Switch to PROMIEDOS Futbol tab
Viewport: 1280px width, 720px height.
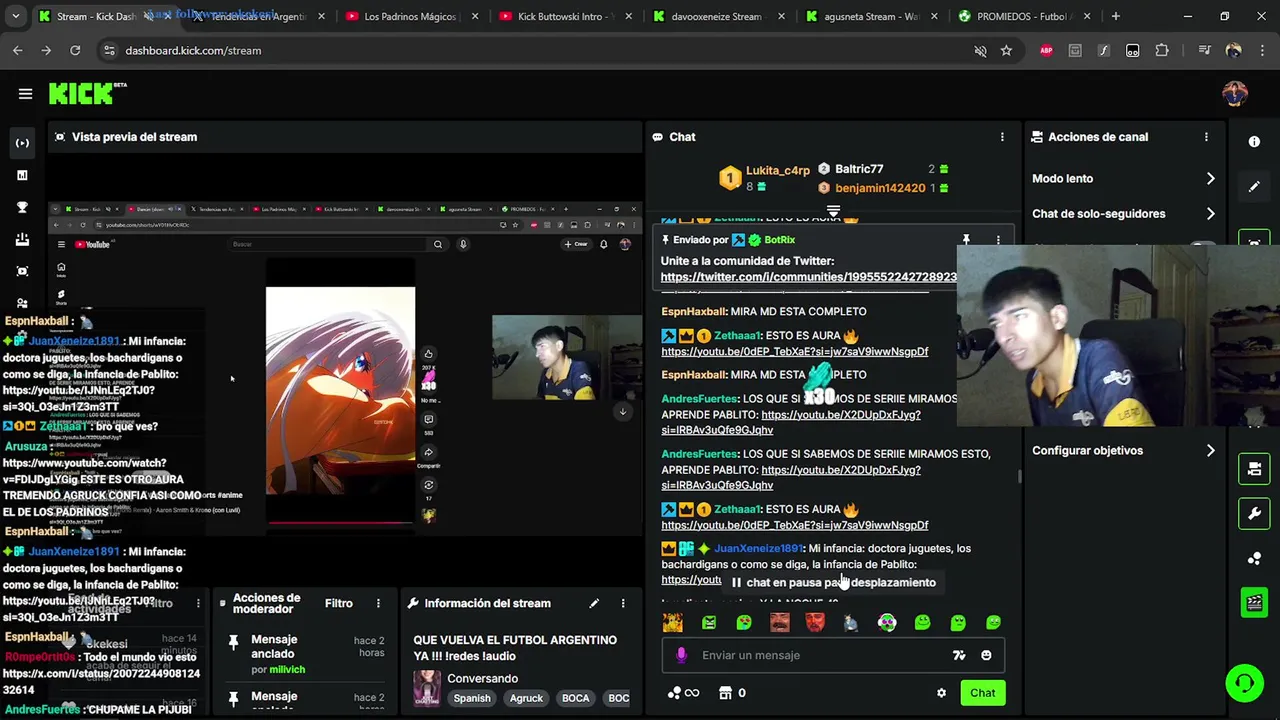click(1023, 16)
